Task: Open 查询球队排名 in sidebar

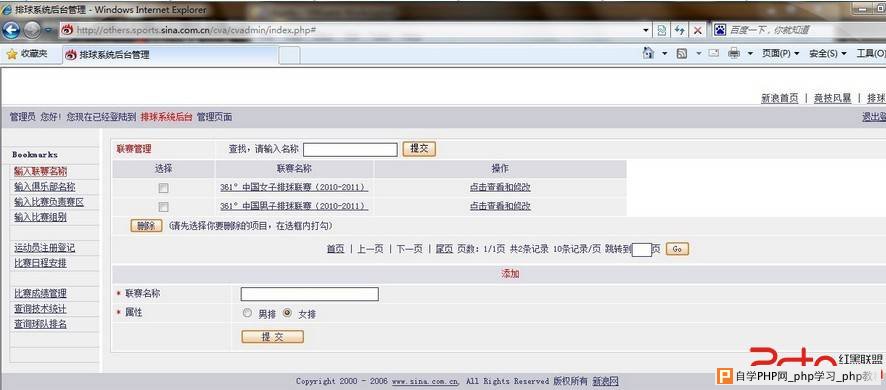Action: (x=40, y=324)
